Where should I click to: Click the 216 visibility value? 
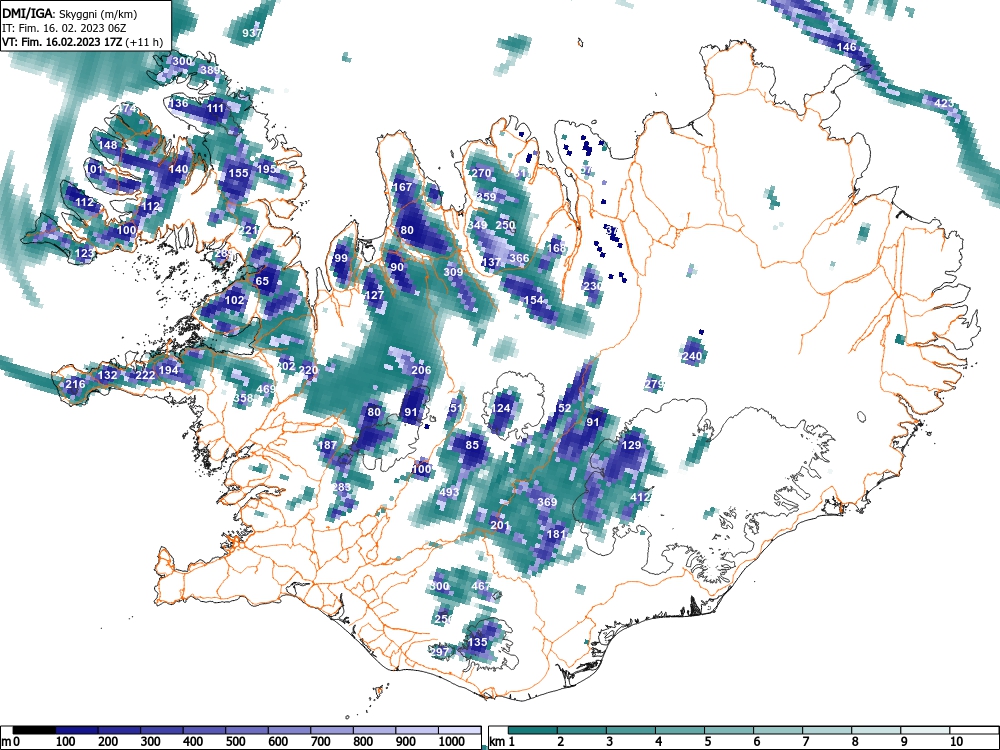point(75,384)
